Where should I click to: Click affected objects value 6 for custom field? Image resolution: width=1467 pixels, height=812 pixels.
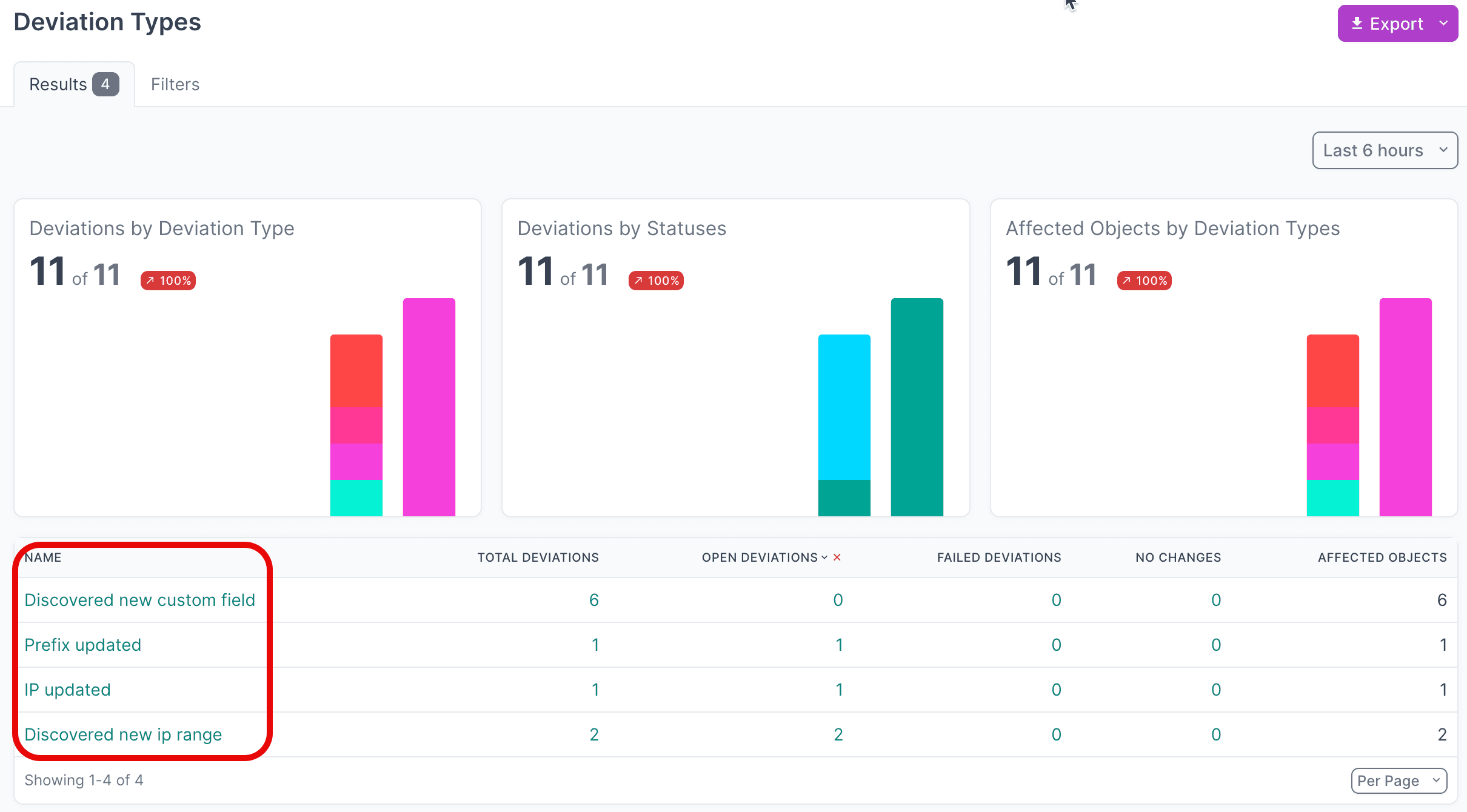click(x=1442, y=600)
